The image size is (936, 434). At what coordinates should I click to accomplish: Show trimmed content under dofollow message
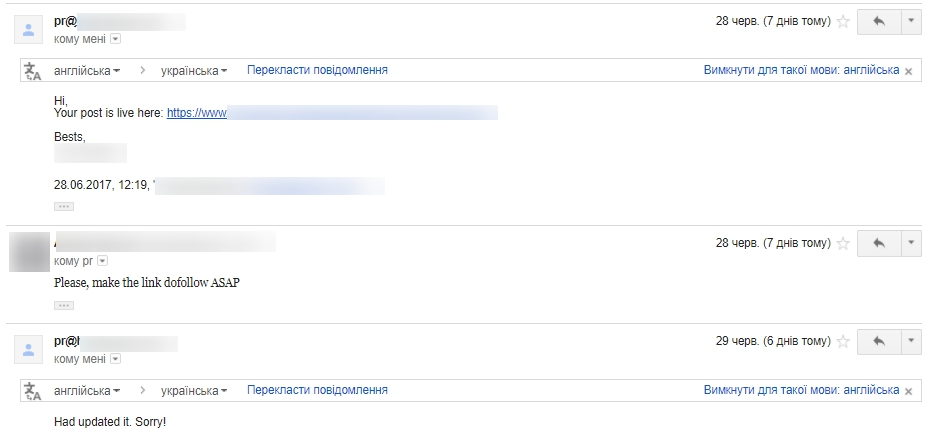tap(64, 305)
